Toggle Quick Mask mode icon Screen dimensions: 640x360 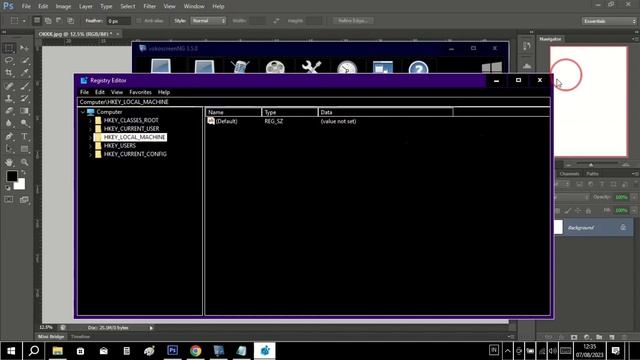pyautogui.click(x=9, y=200)
